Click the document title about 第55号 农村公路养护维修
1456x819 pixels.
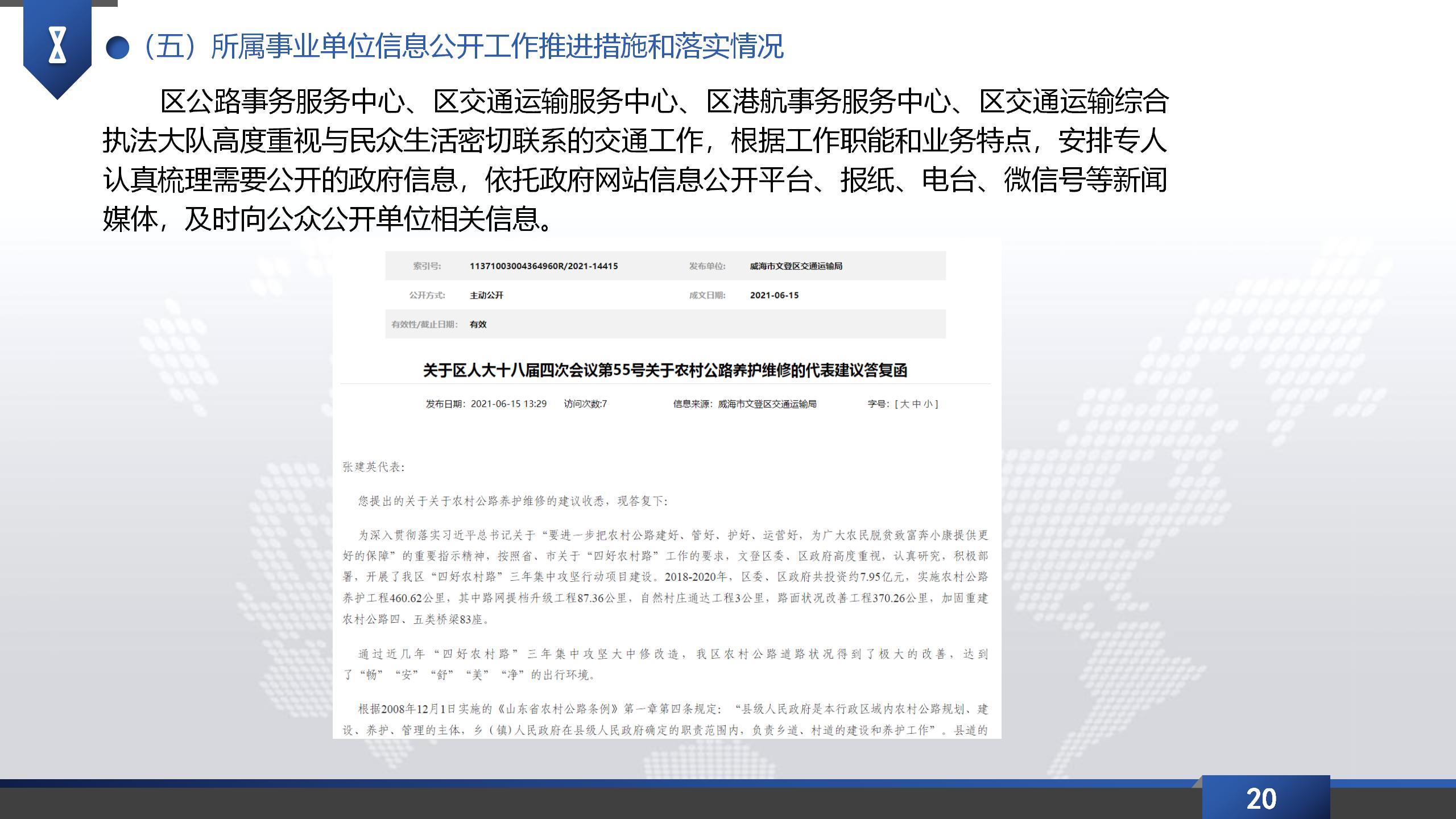pyautogui.click(x=665, y=371)
